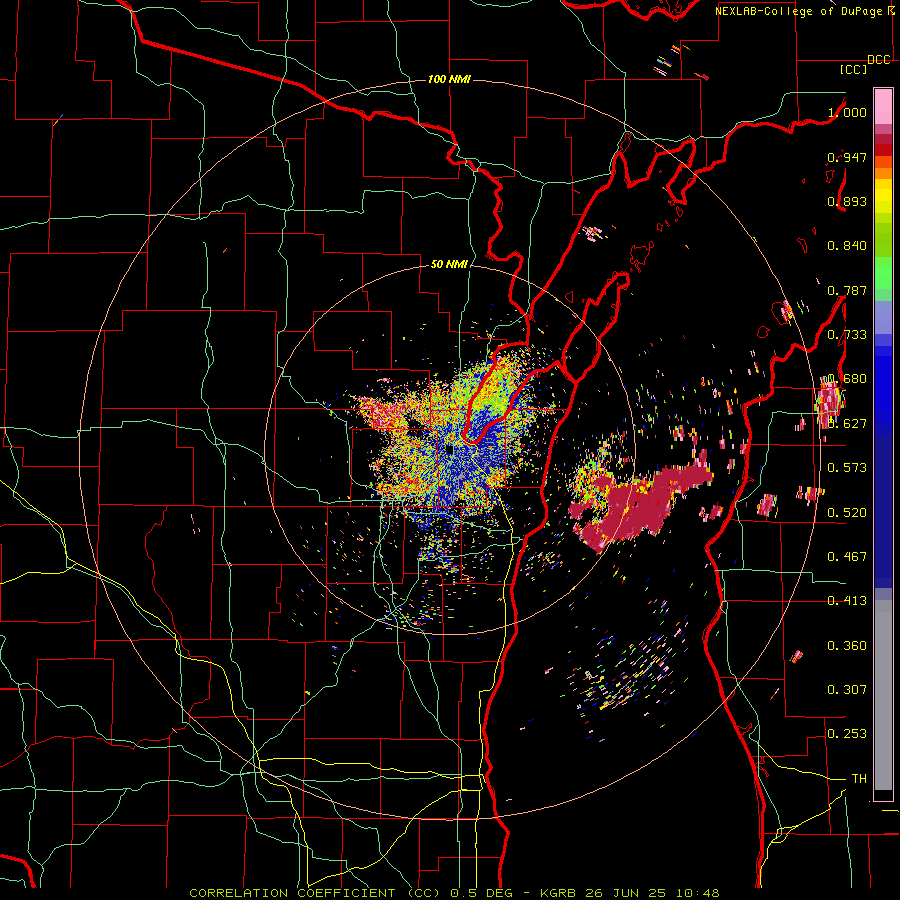
Task: Pick the light pink segment of color bar
Action: click(x=883, y=106)
